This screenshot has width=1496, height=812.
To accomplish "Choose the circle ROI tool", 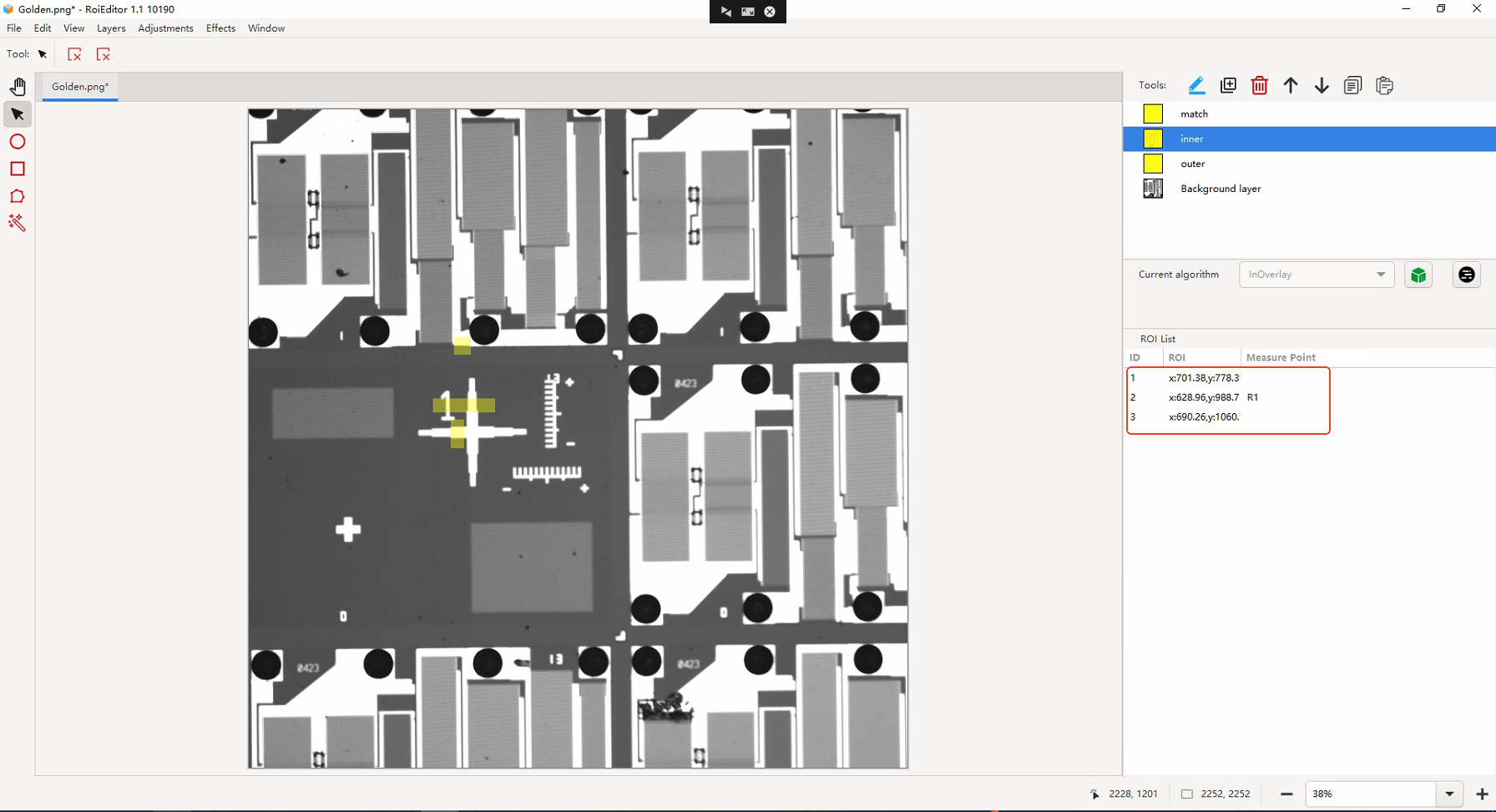I will 18,142.
